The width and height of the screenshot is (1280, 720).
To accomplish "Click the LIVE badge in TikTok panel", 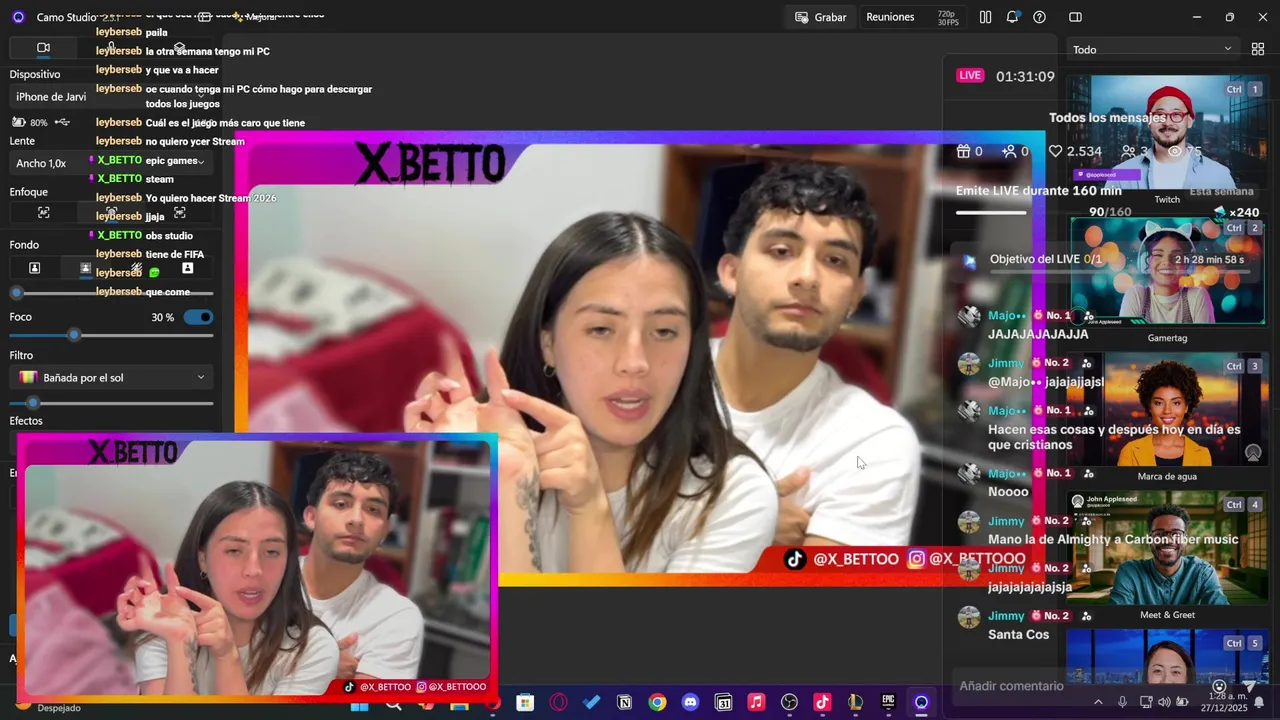I will point(969,75).
